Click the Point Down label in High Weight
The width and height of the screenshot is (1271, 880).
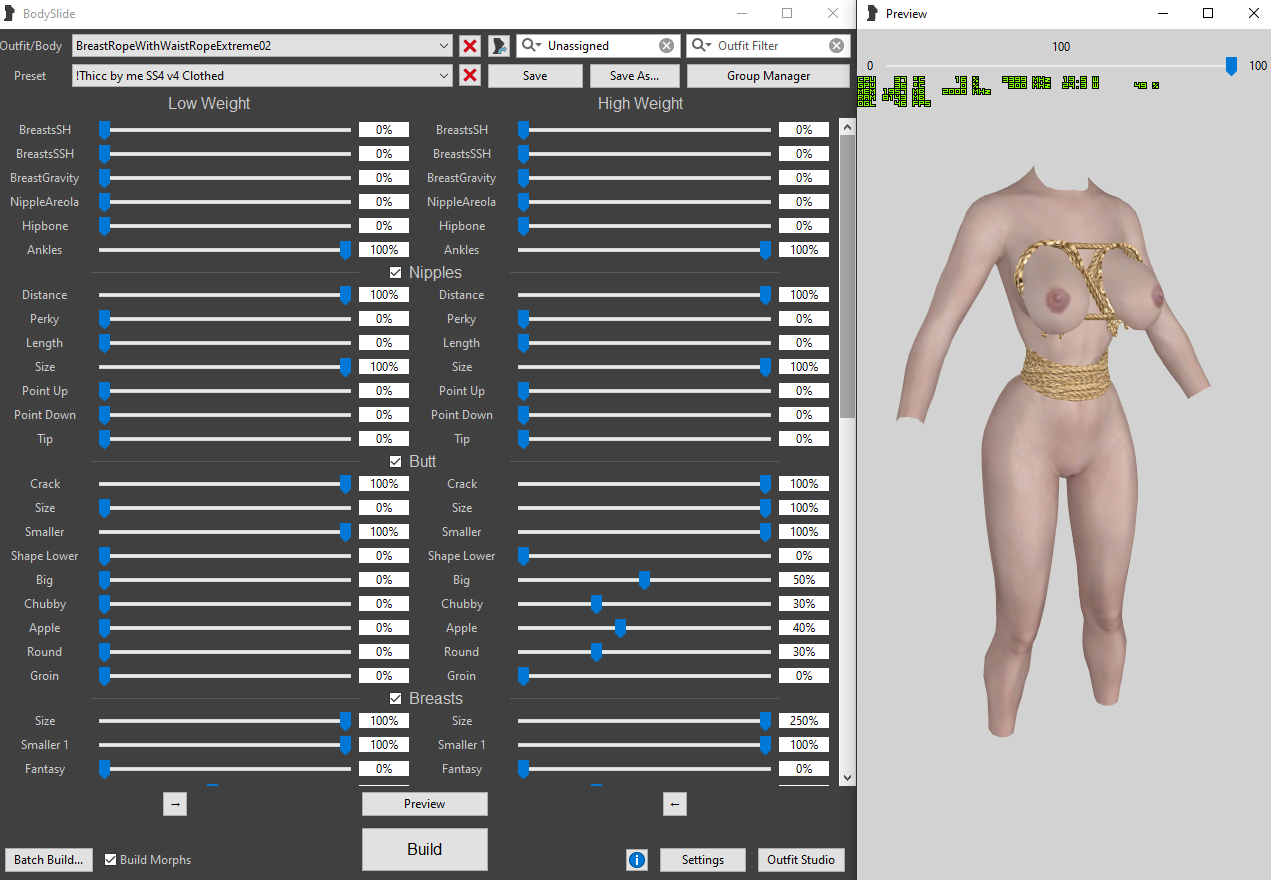pos(462,415)
